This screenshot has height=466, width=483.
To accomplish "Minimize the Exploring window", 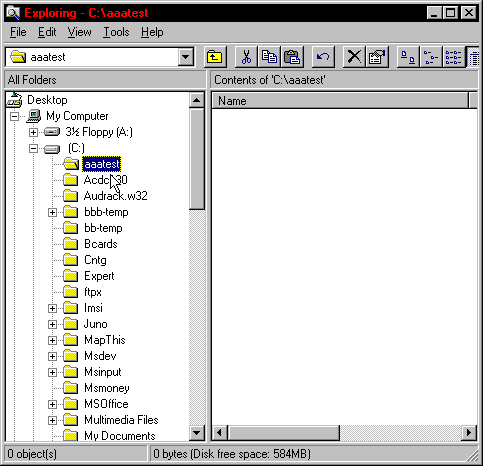I will click(x=434, y=13).
